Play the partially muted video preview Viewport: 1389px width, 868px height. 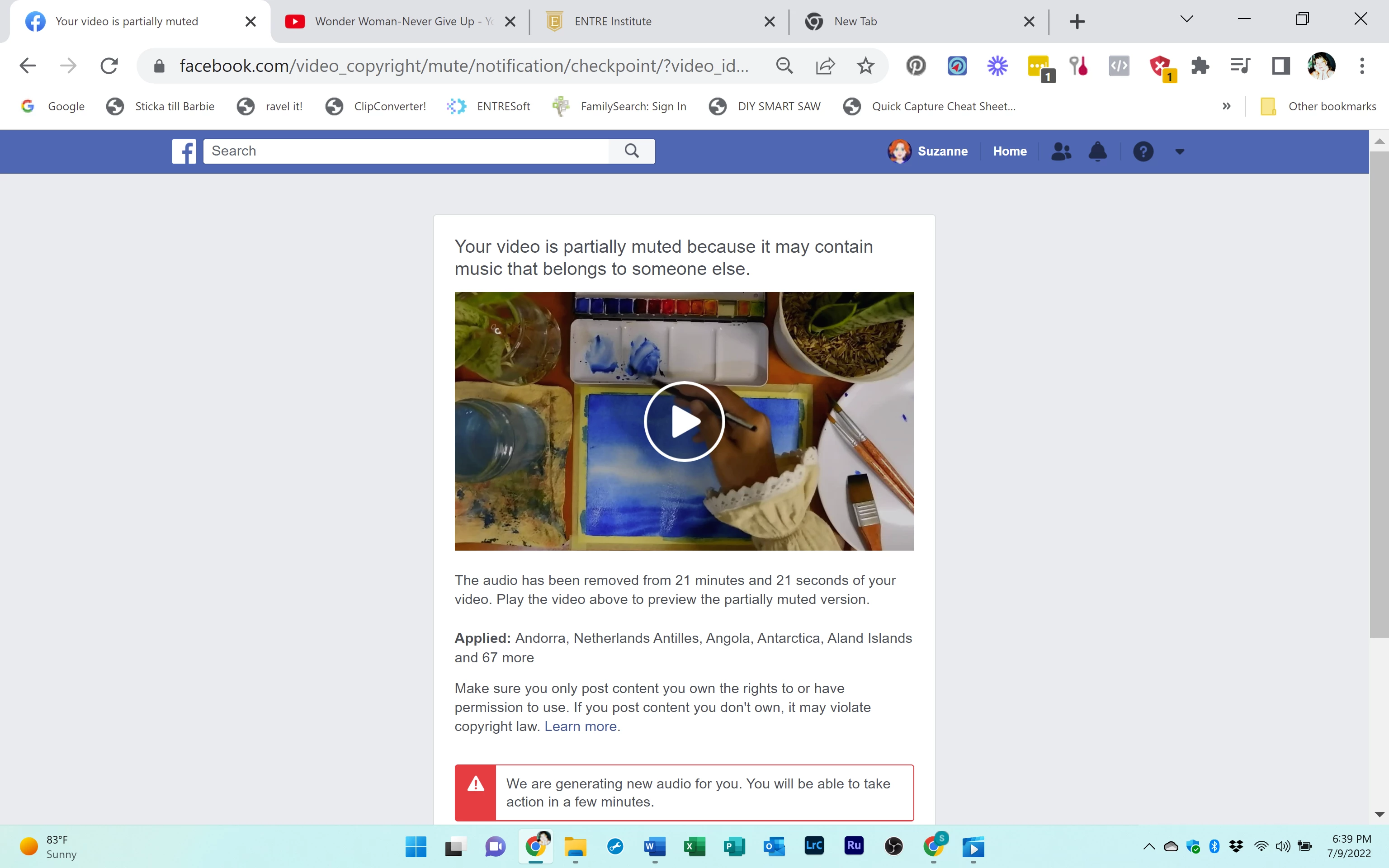684,421
